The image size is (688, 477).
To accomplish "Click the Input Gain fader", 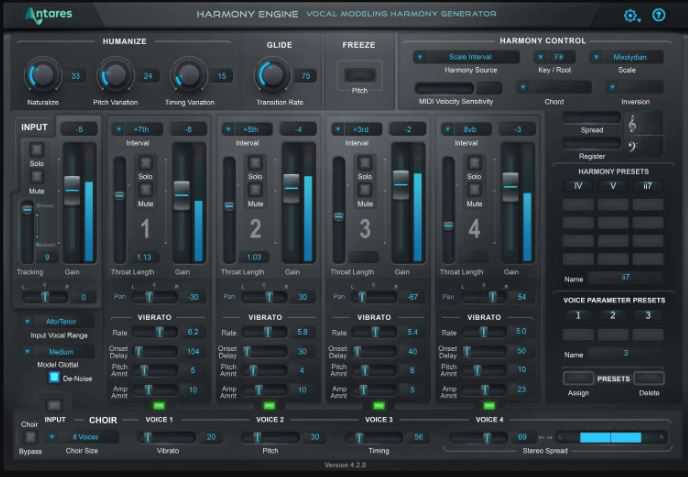I will (72, 190).
